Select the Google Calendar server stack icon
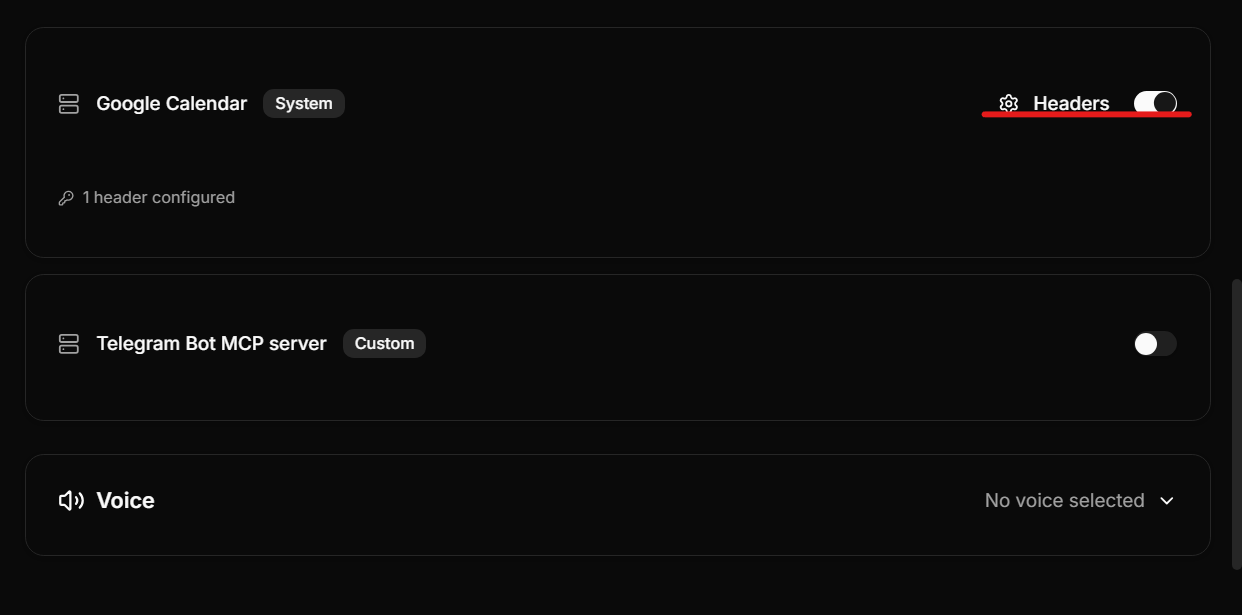 68,103
